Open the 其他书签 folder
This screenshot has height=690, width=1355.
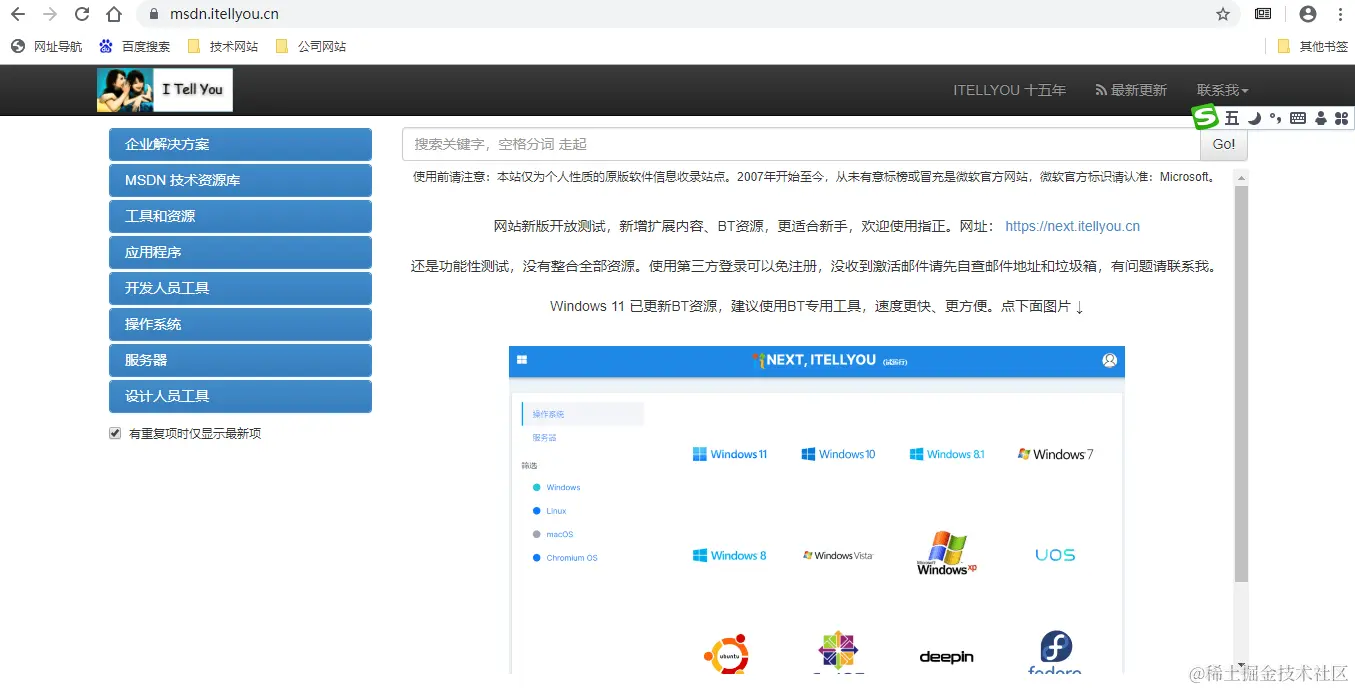1313,46
